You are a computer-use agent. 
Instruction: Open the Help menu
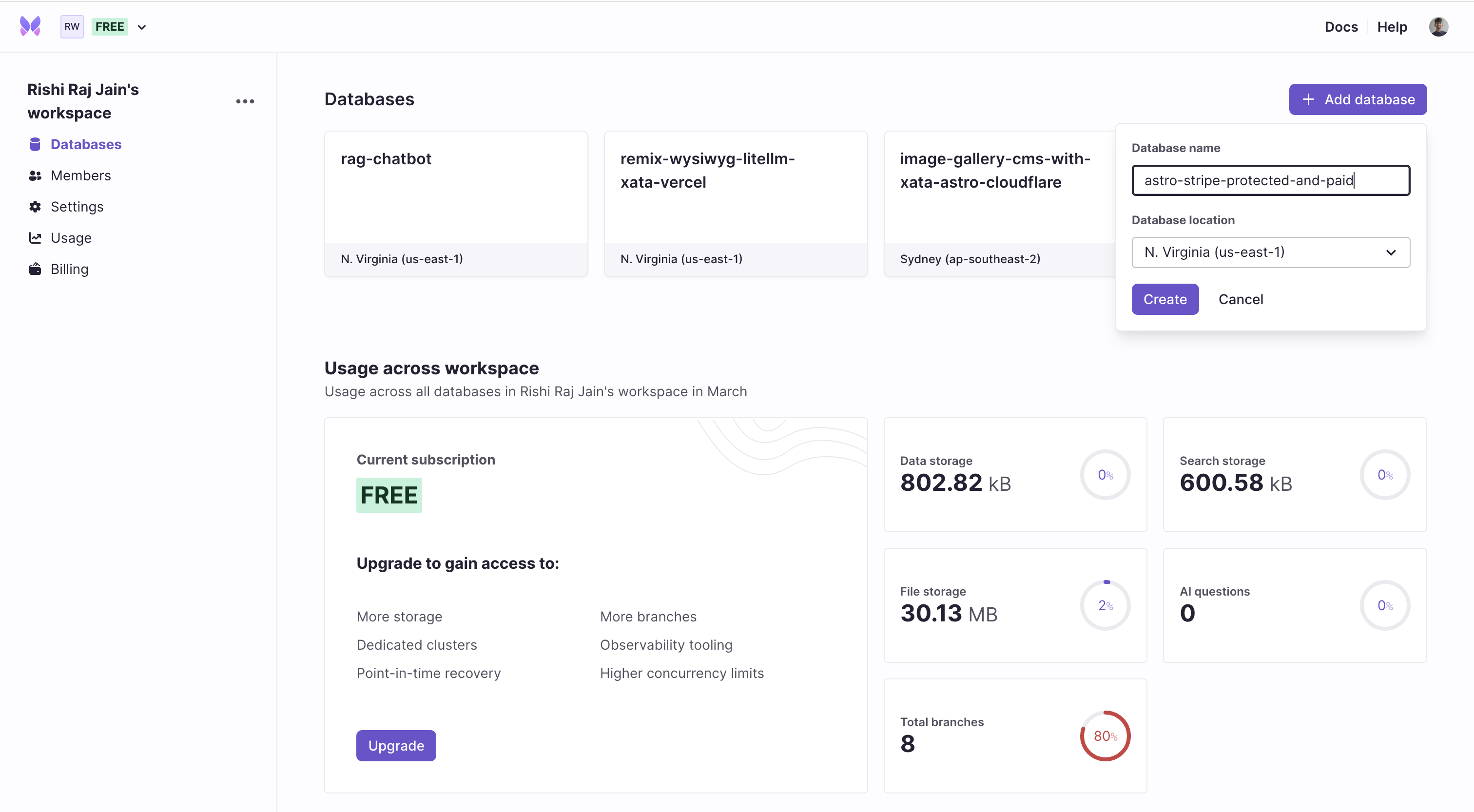pyautogui.click(x=1392, y=27)
